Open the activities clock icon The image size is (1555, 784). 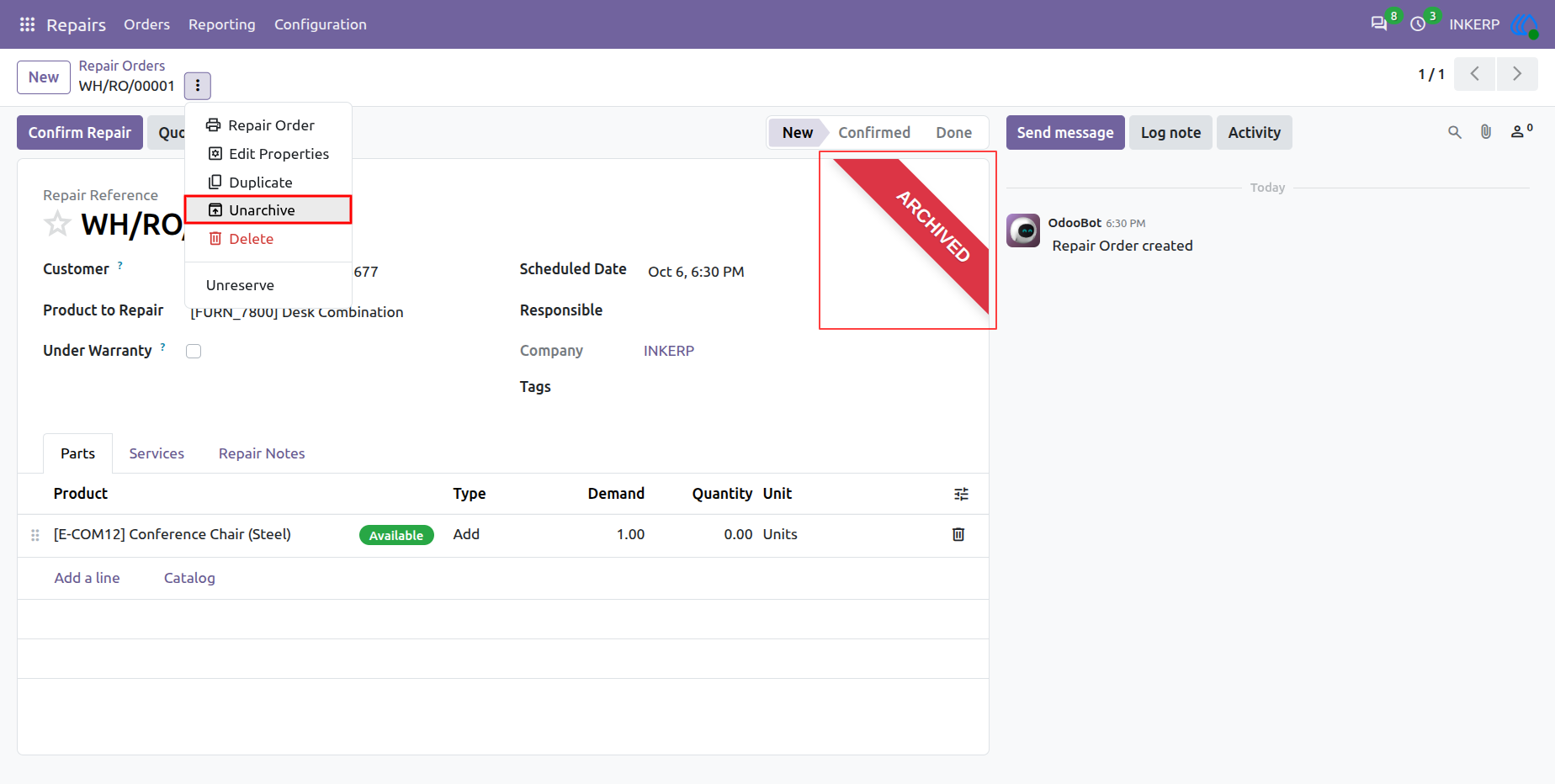pos(1418,24)
